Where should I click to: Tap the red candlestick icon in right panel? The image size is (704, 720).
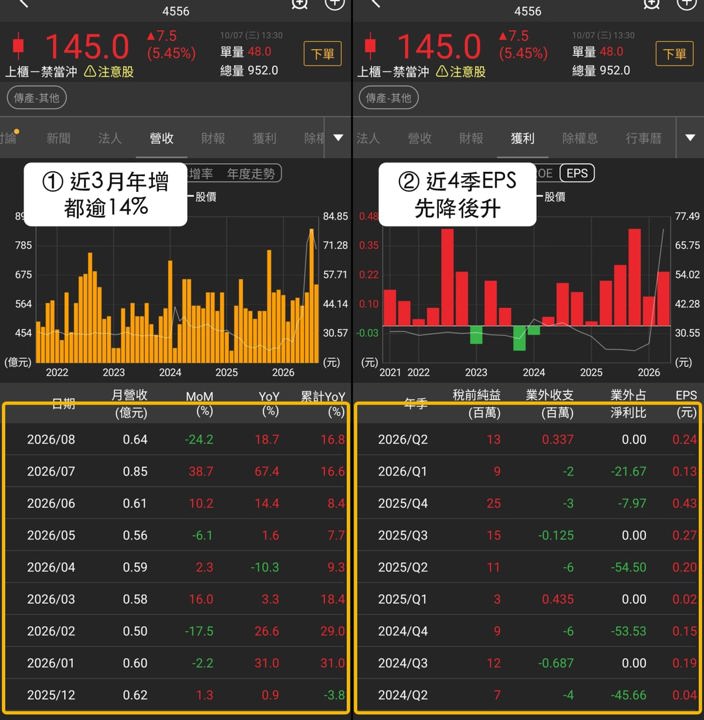[x=370, y=45]
